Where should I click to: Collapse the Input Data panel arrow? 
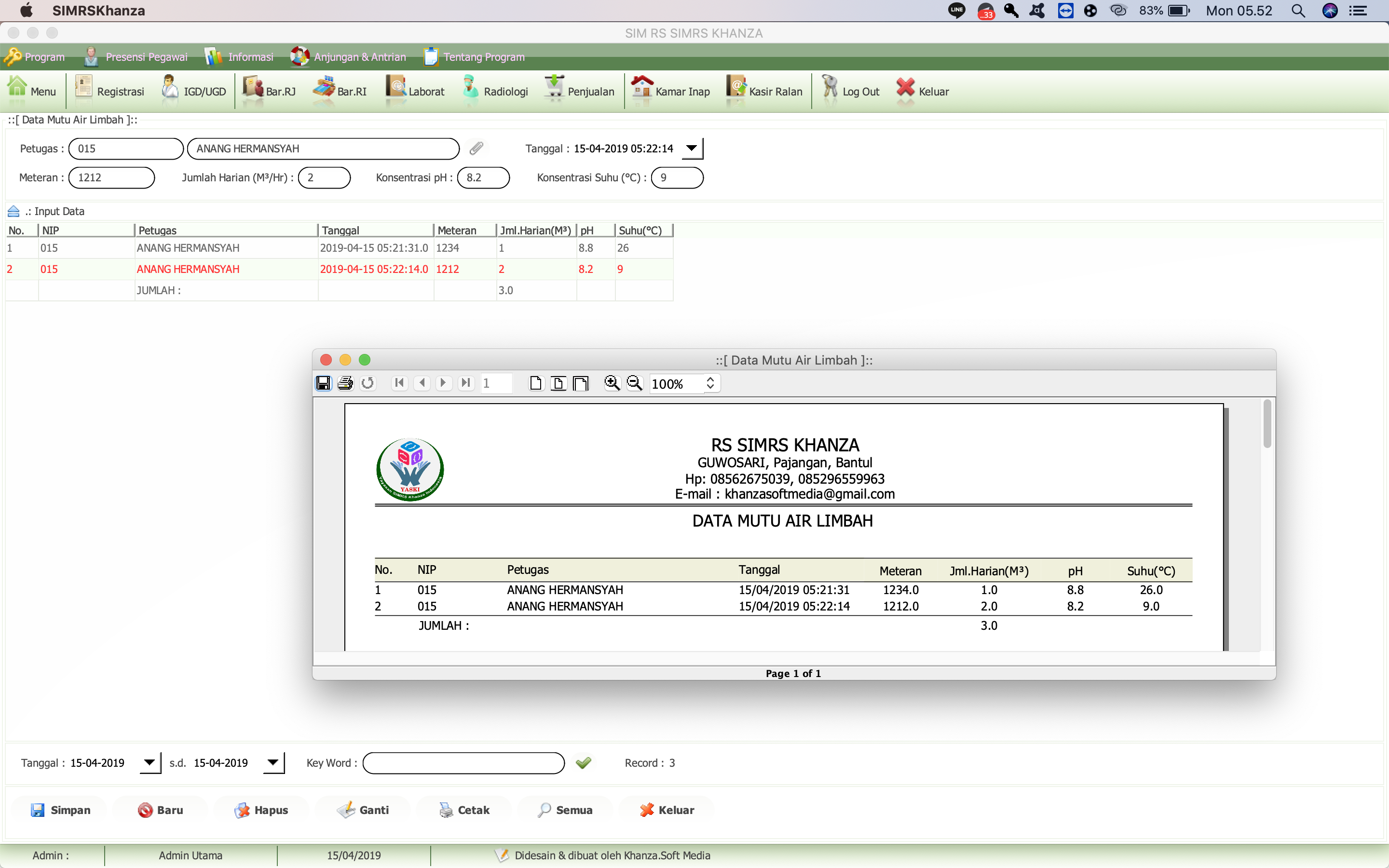[13, 211]
